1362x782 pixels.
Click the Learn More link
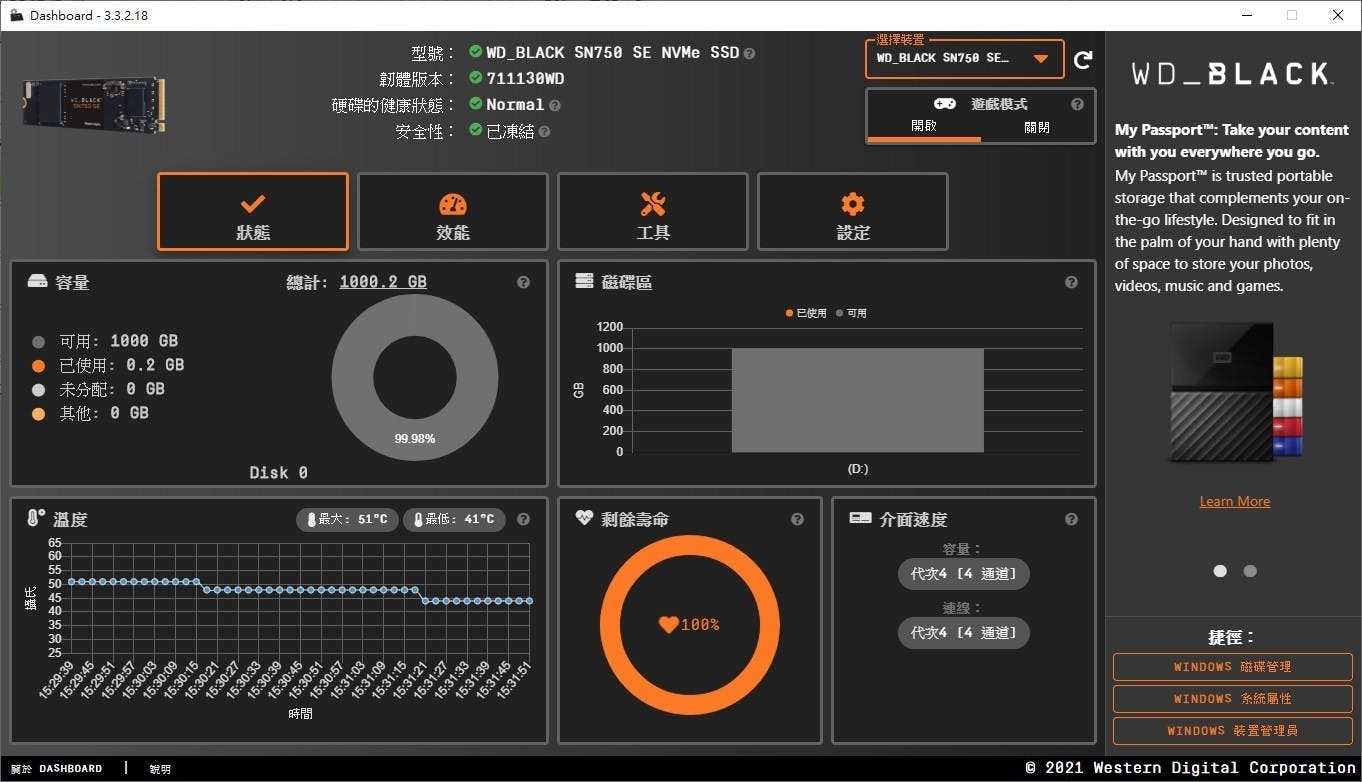pyautogui.click(x=1234, y=501)
